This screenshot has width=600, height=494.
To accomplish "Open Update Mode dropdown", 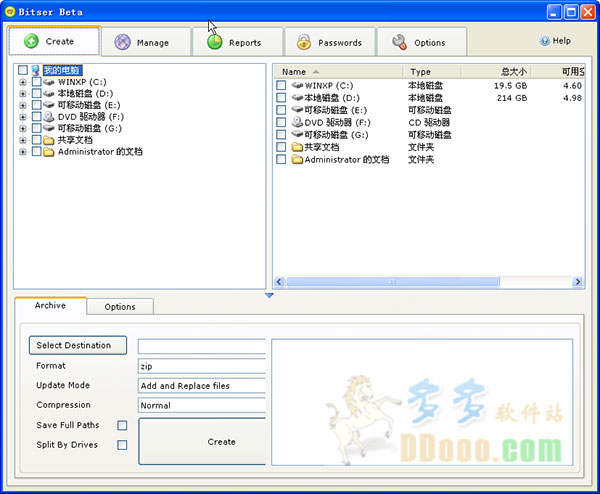I will (x=202, y=386).
